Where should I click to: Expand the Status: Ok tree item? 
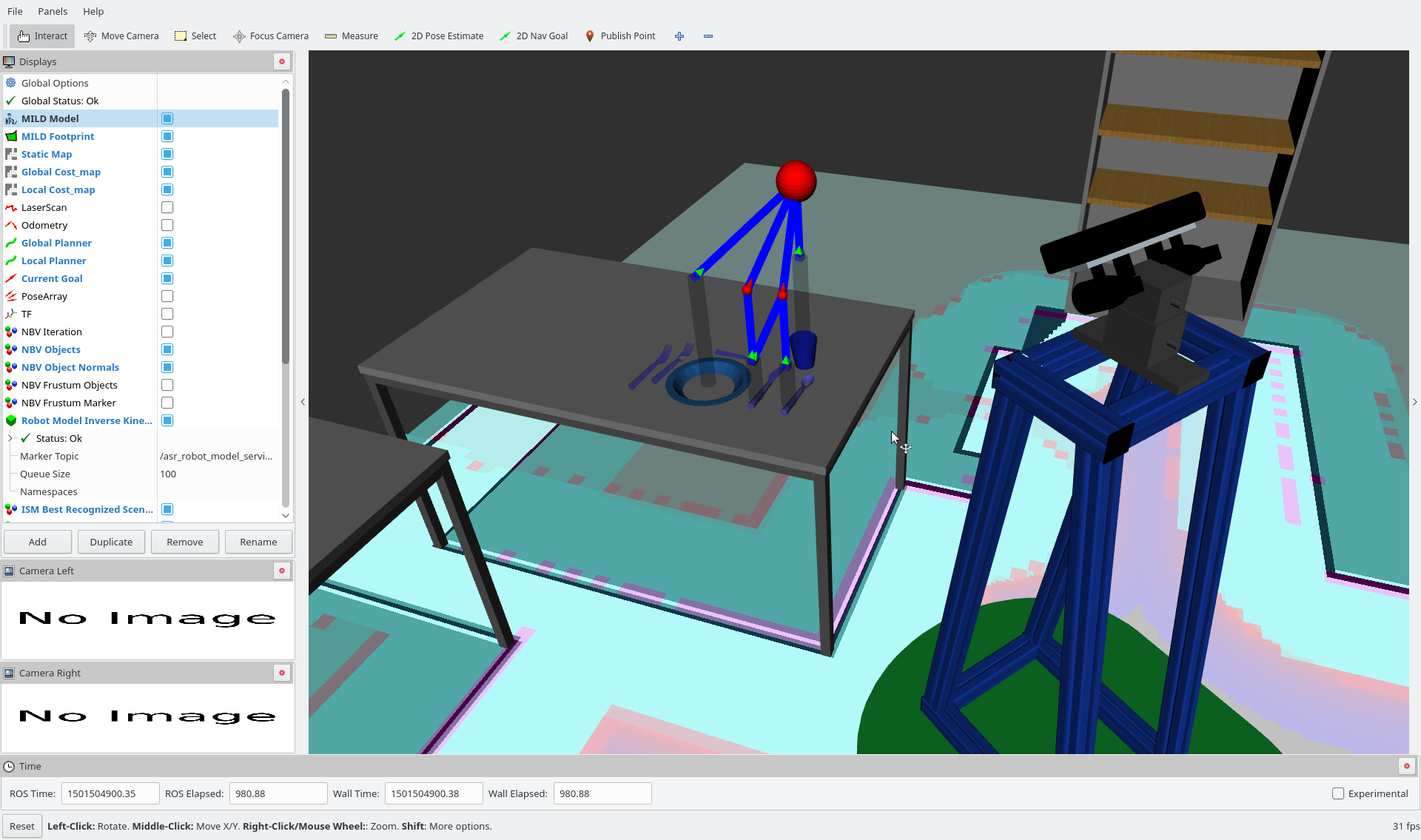pos(10,438)
